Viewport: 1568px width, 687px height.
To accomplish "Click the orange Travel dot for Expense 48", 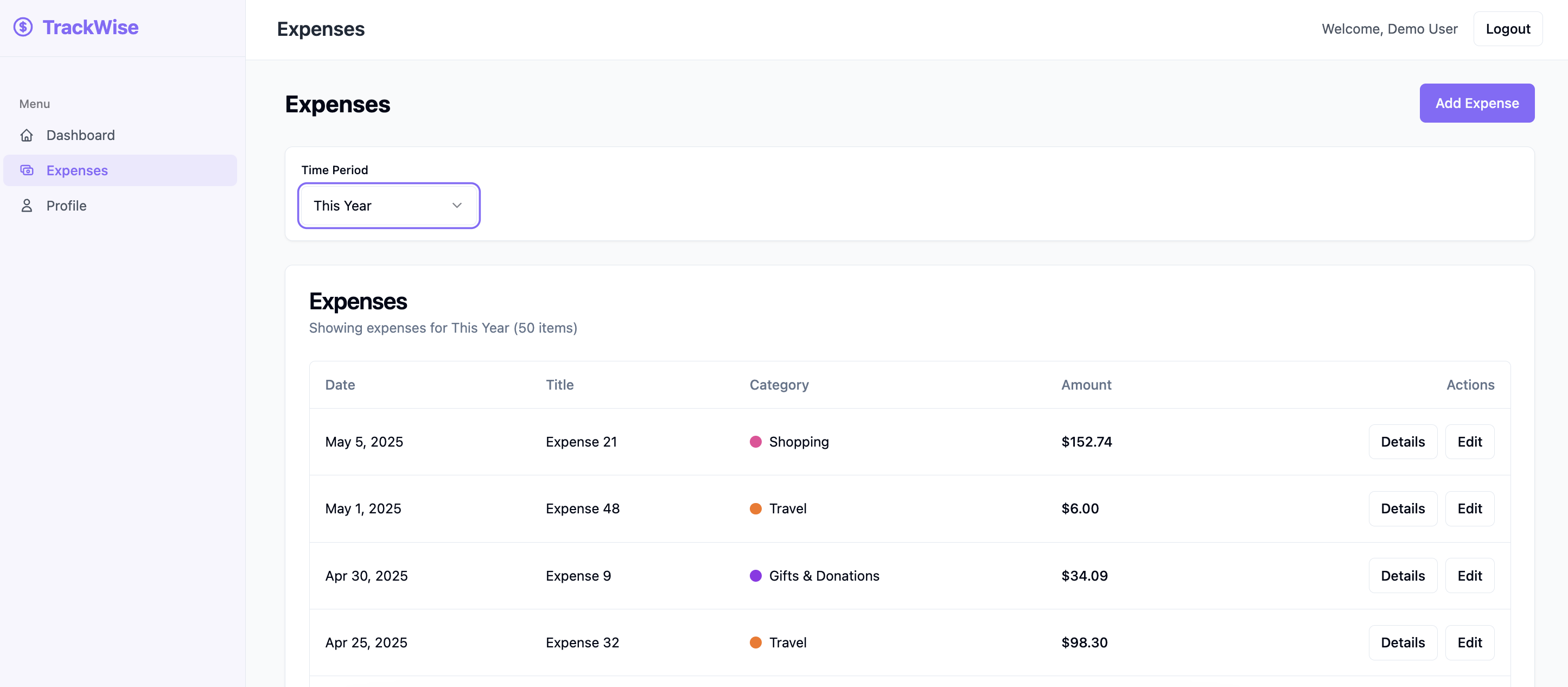I will click(x=755, y=508).
